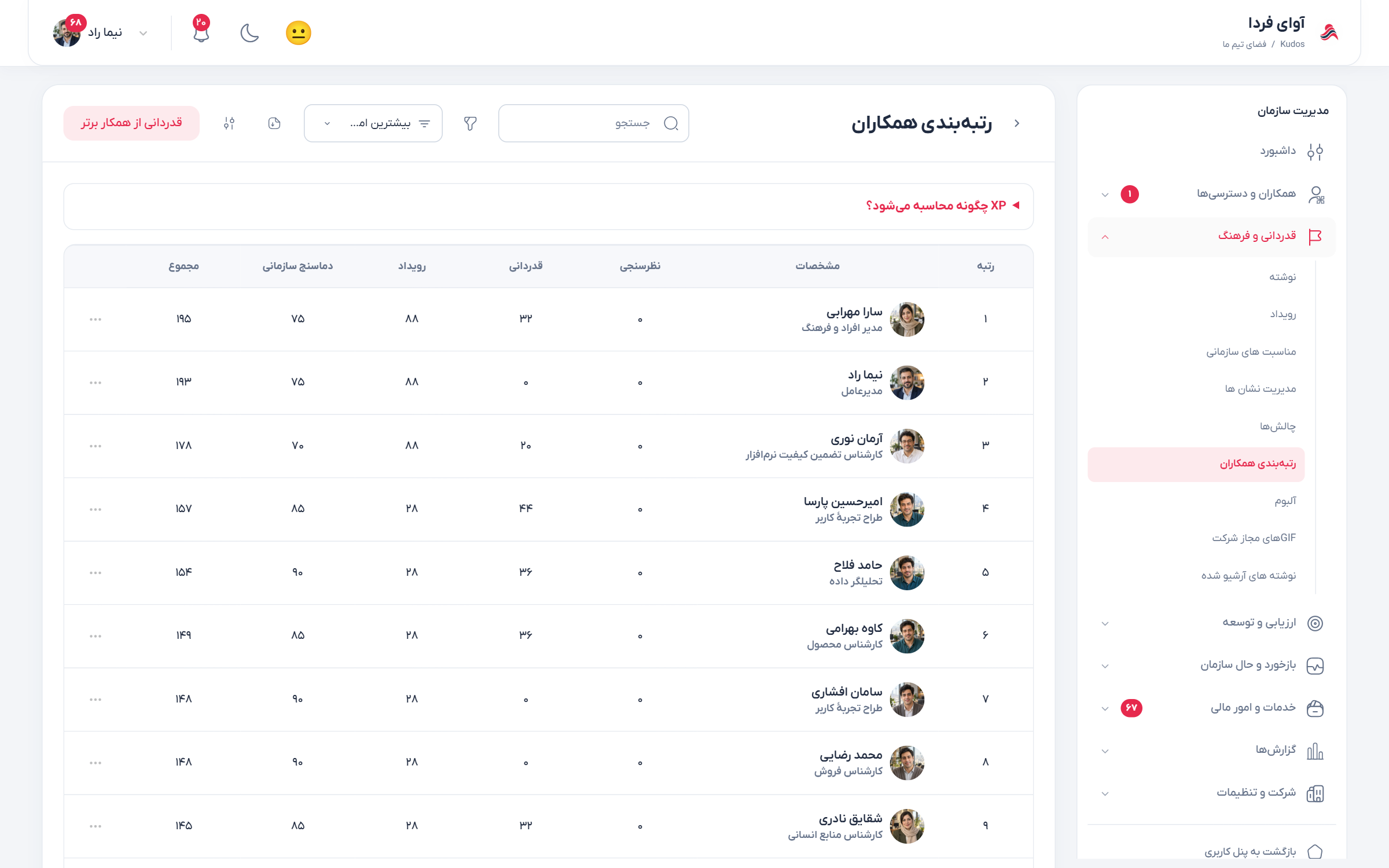
Task: Open چالش‌ها submenu item
Action: (1278, 426)
